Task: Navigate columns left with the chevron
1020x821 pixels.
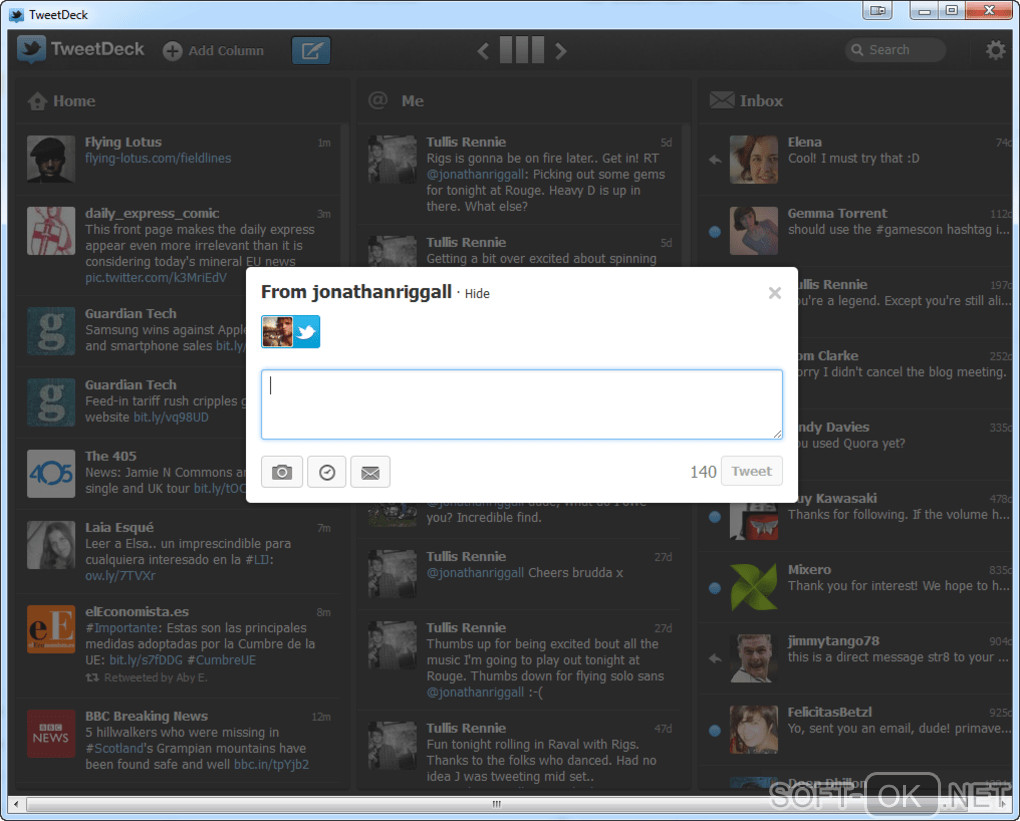Action: 483,51
